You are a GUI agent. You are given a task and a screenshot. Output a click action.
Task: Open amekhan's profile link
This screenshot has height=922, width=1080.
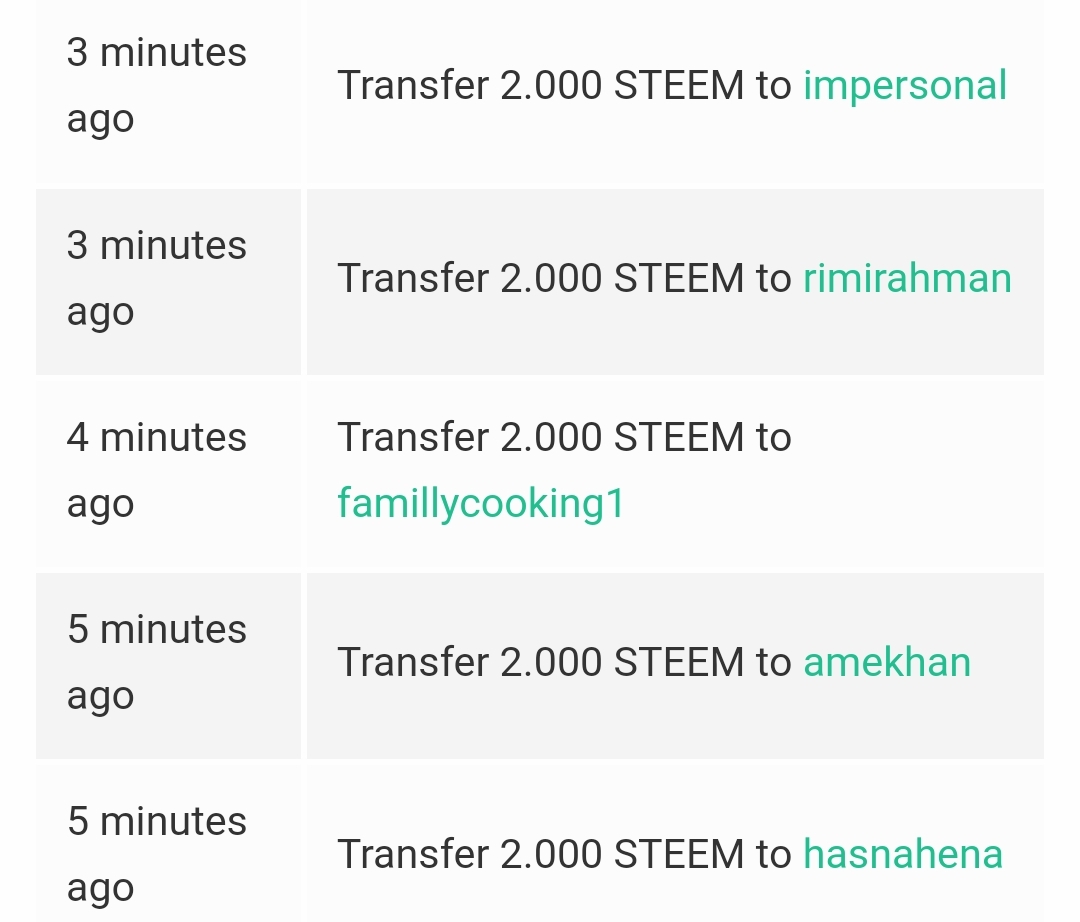click(887, 662)
